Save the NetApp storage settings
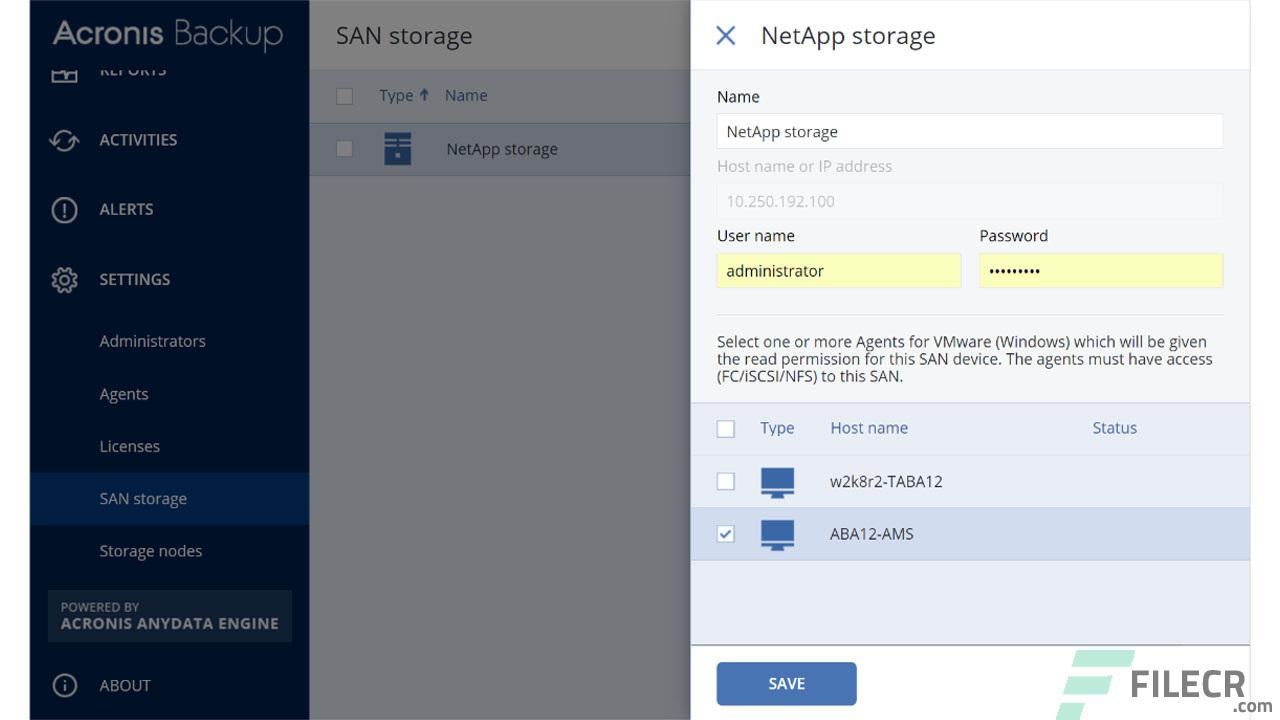This screenshot has height=720, width=1280. pos(786,684)
